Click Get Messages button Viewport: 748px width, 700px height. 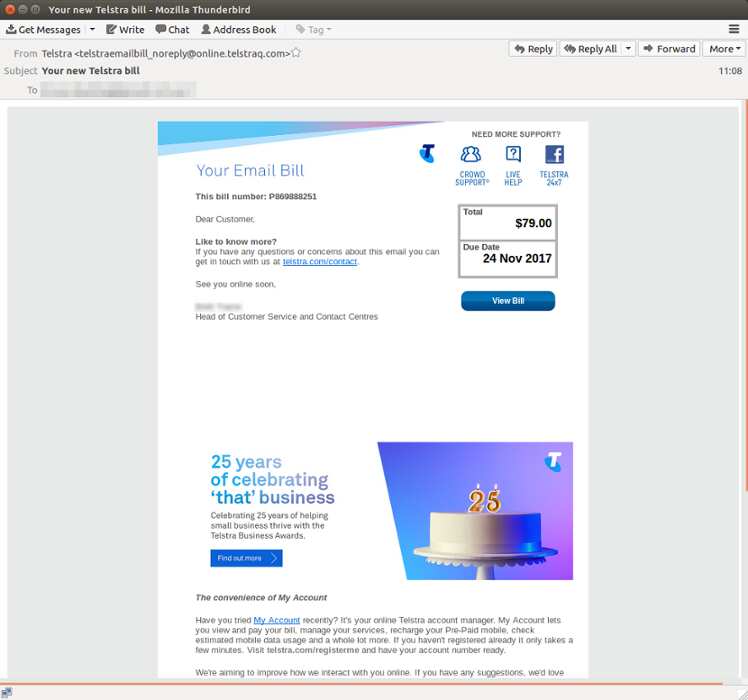(43, 30)
